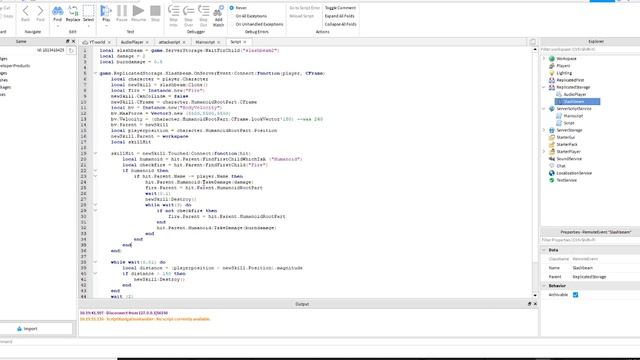Navigate Back with the left arrow icon
The width and height of the screenshot is (640, 360).
[x=25, y=11]
